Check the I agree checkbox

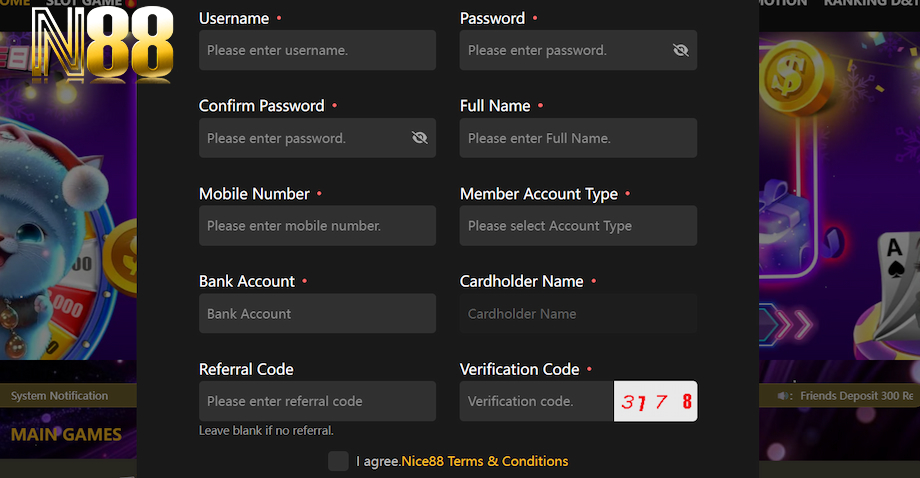click(x=338, y=461)
